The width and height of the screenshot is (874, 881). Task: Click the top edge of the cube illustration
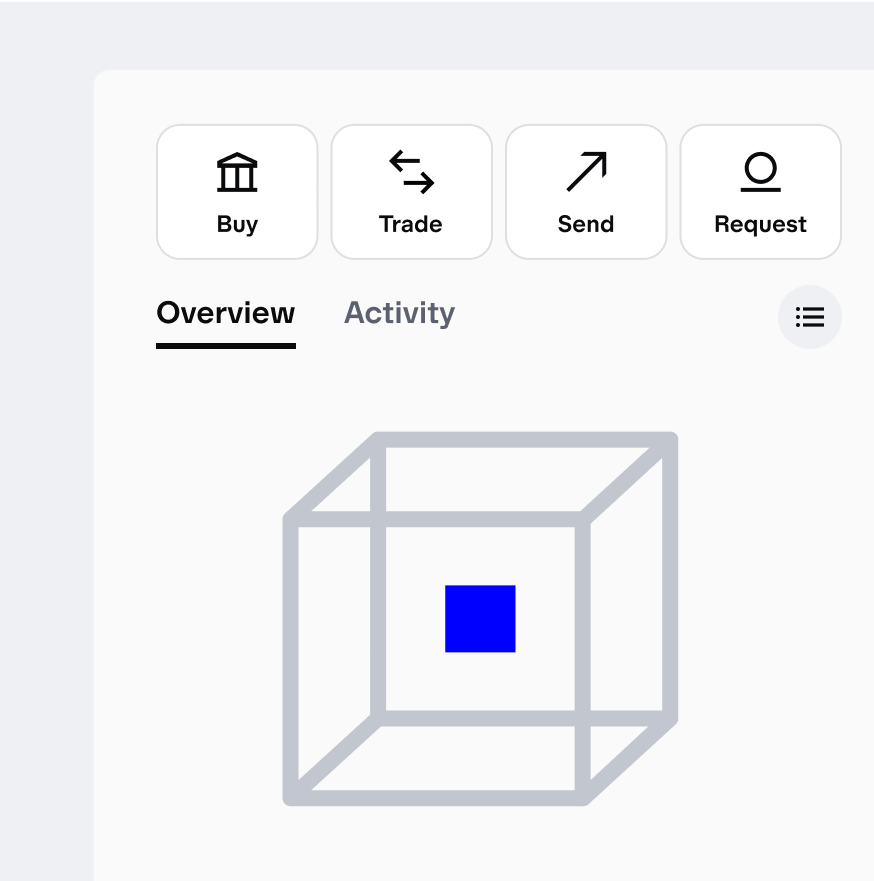(525, 435)
